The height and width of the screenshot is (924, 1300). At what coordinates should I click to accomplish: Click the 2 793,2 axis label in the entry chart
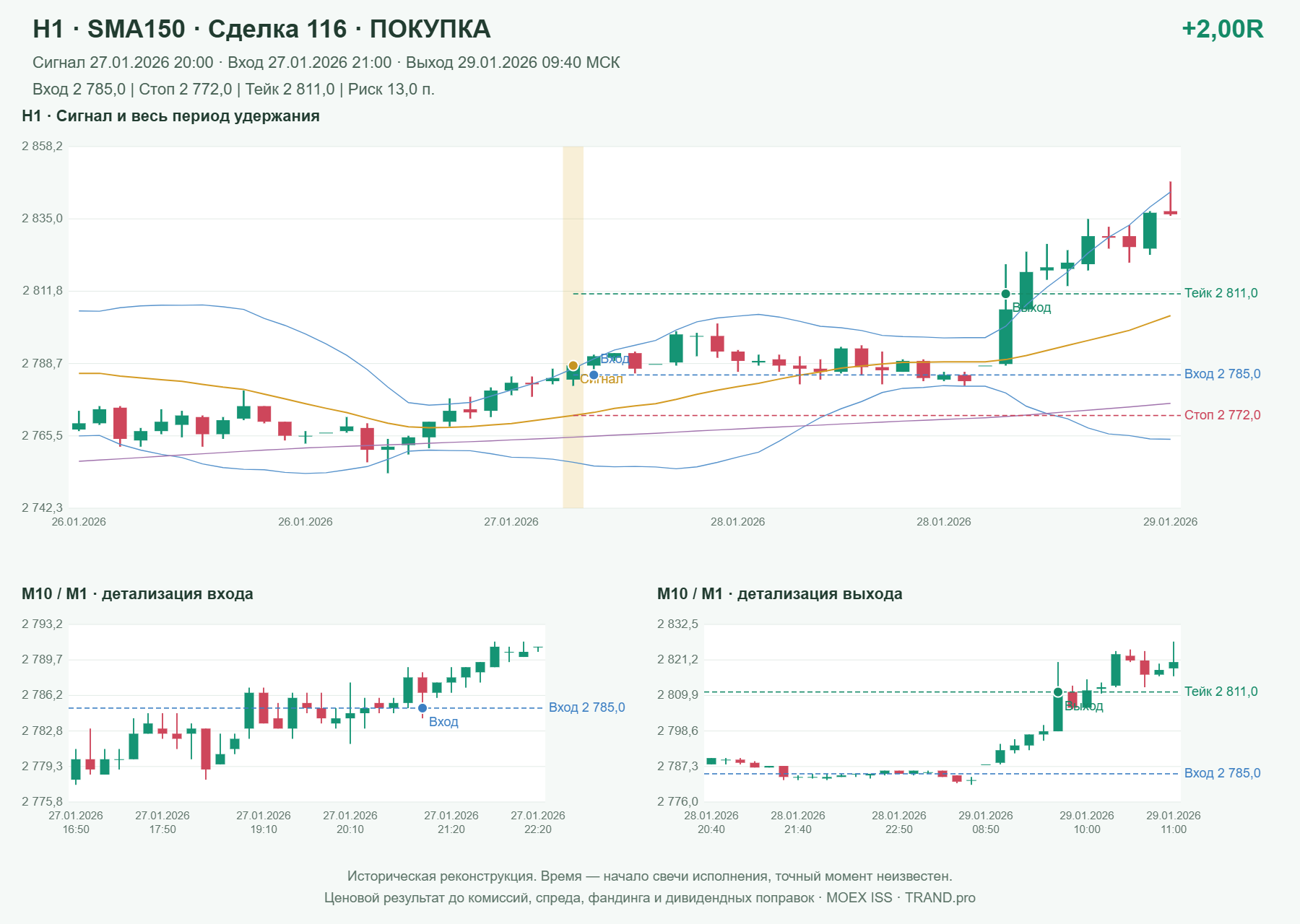pyautogui.click(x=42, y=624)
